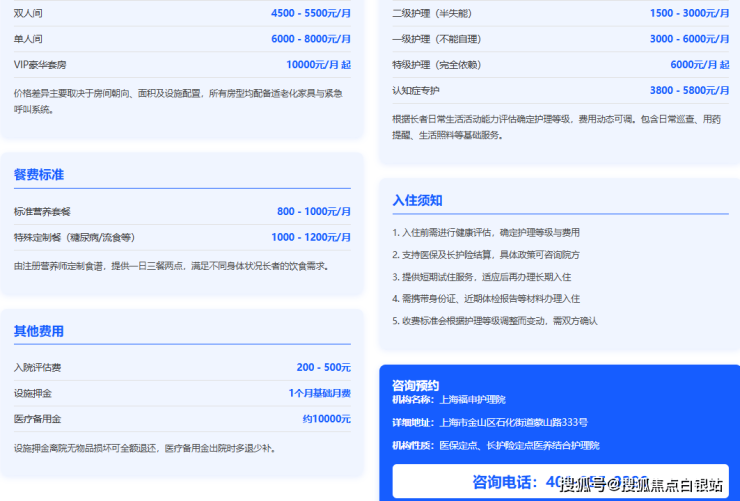Click the 详细地址 蒙山路333号 line
Screen dimensions: 740x501
(x=490, y=423)
